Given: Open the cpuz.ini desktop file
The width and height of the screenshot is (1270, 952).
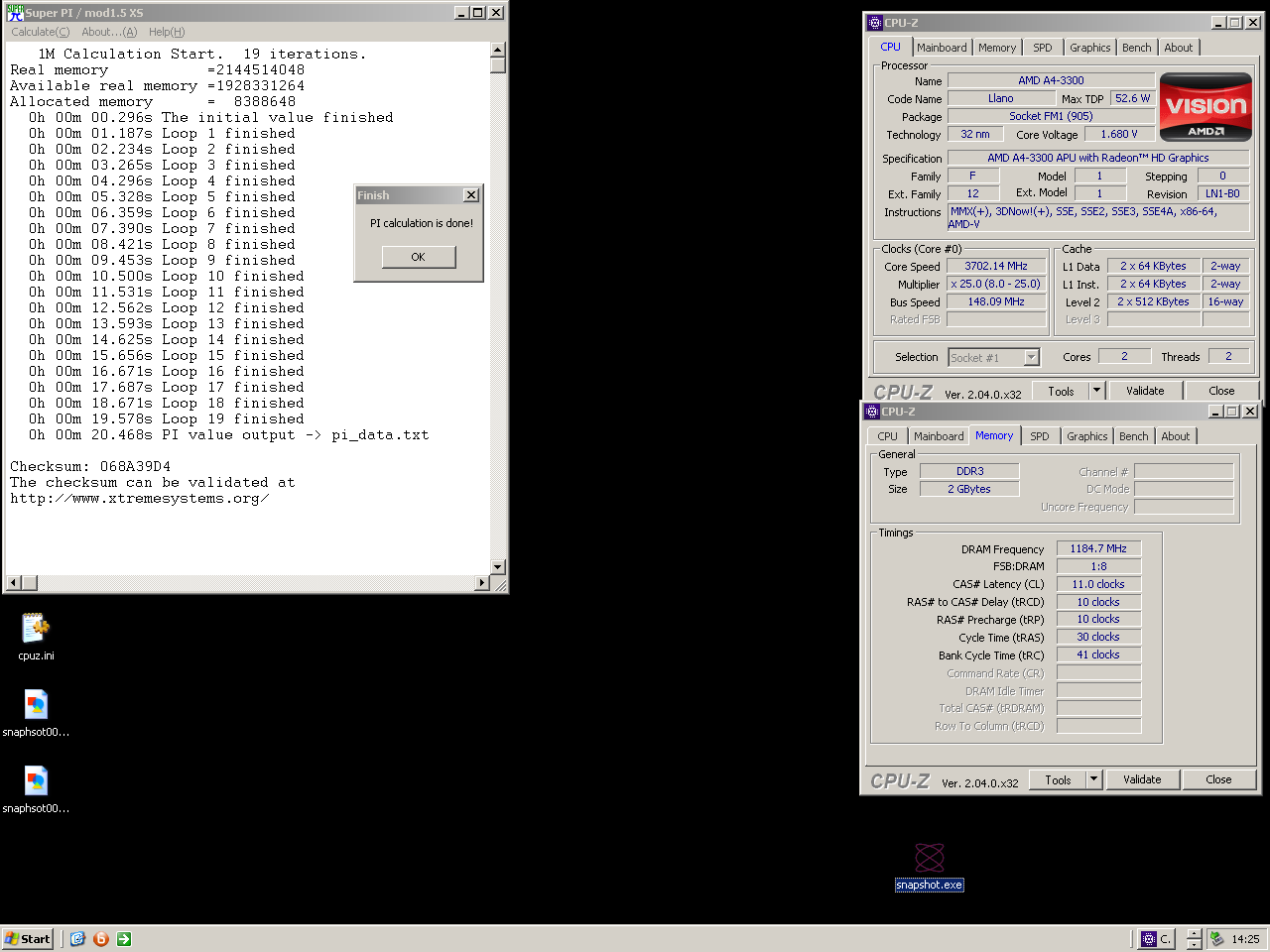Looking at the screenshot, I should [x=36, y=636].
